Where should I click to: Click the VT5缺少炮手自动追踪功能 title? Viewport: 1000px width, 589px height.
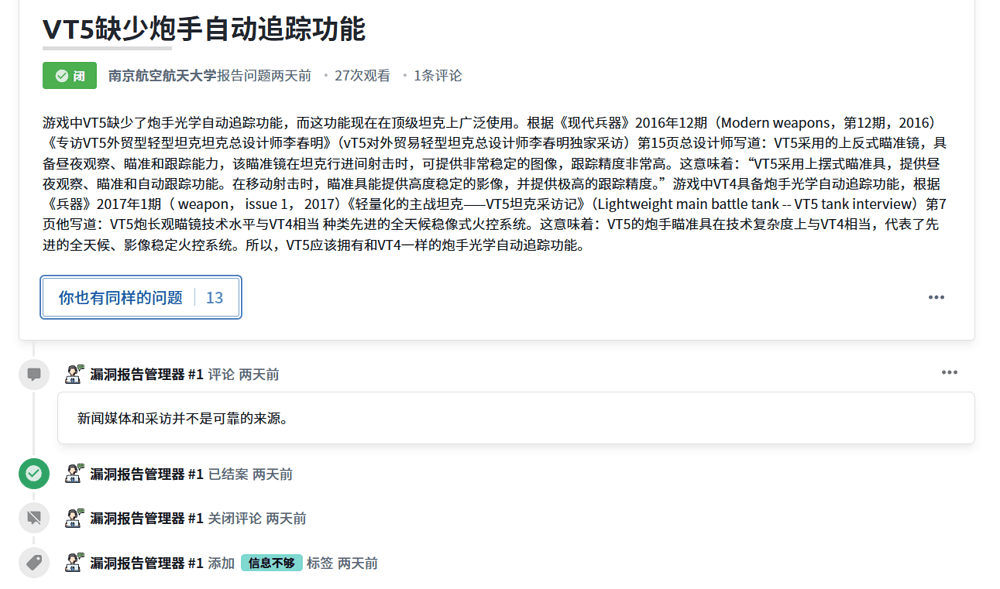(204, 29)
